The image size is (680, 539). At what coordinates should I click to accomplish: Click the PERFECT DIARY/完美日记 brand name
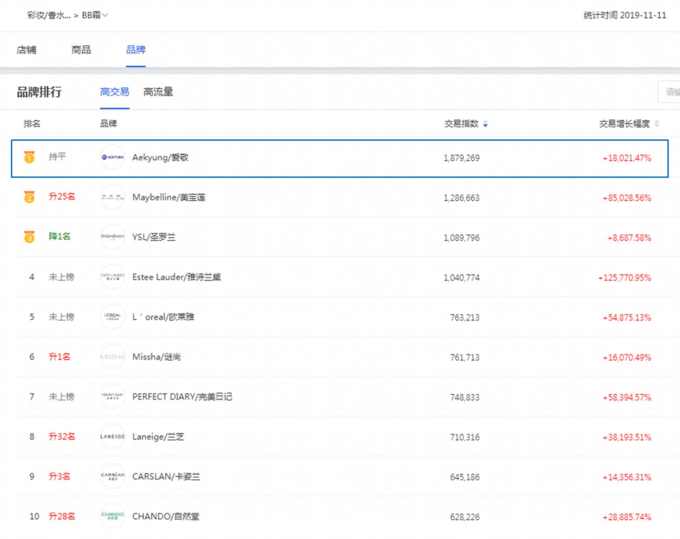pyautogui.click(x=182, y=397)
